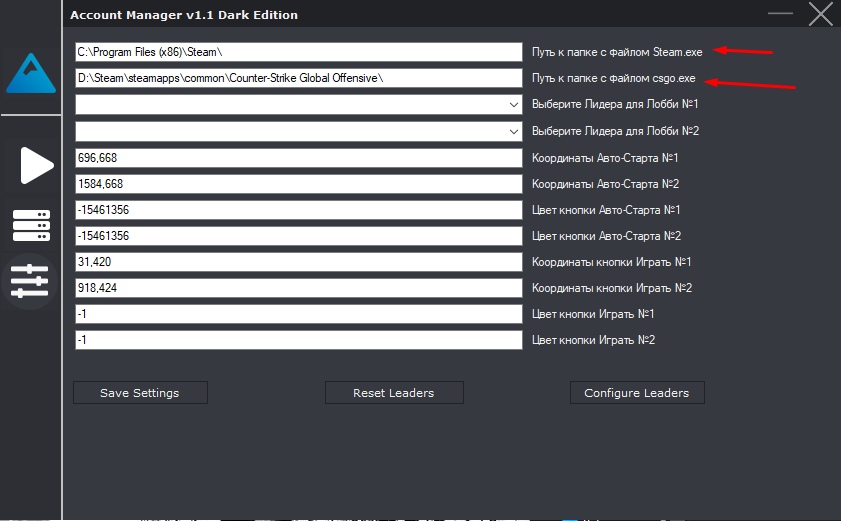Viewport: 841px width, 521px height.
Task: Click the 'Цвет кнопки Авто-Старта №1' label
Action: pyautogui.click(x=606, y=210)
